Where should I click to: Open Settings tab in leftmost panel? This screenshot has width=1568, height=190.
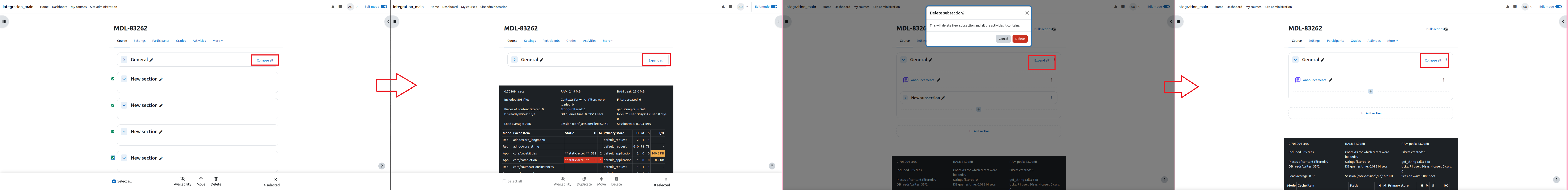(x=139, y=41)
